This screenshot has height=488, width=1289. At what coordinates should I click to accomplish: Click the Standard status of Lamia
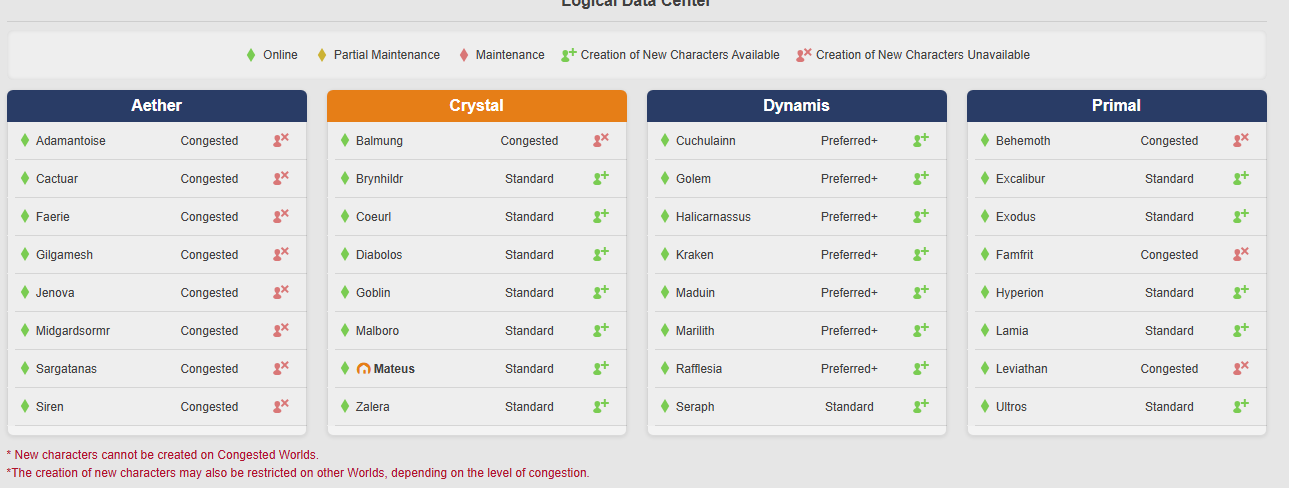[1169, 331]
